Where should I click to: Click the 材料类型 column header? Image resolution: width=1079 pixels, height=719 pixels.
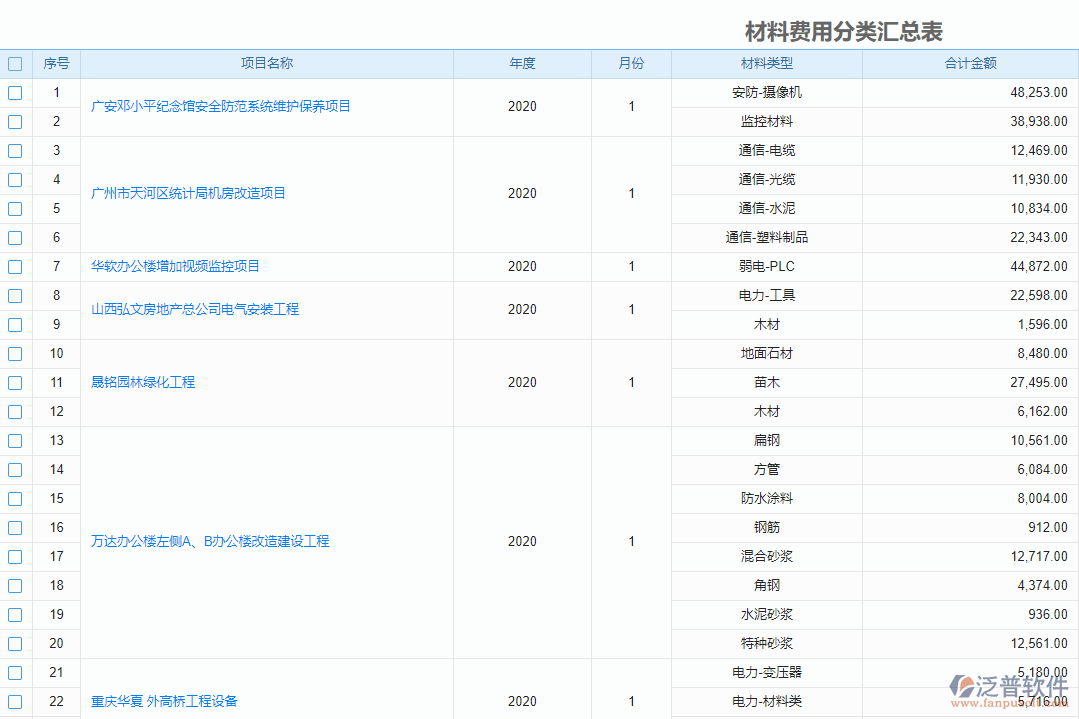click(x=765, y=63)
